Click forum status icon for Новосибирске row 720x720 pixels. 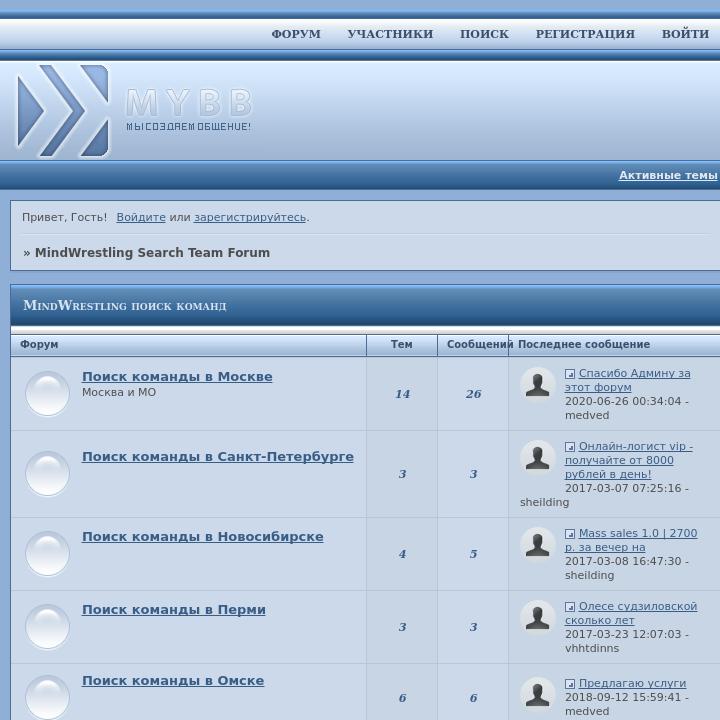coord(47,553)
